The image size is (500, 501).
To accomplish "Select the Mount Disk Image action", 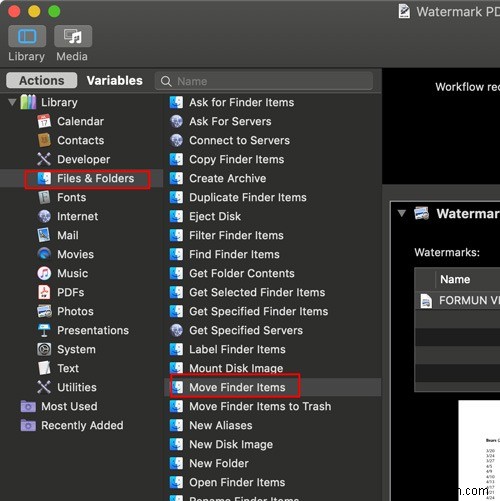I will tap(236, 368).
